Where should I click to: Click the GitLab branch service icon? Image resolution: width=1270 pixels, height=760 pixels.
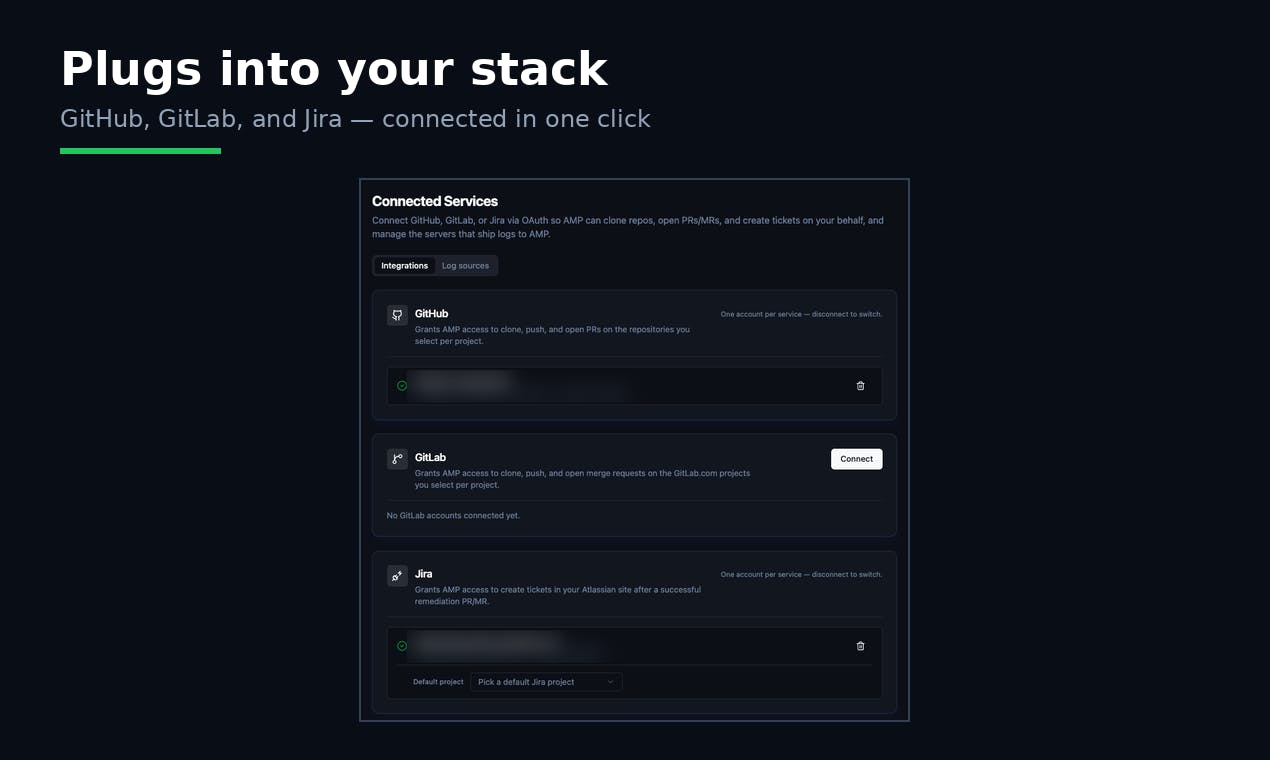point(397,459)
